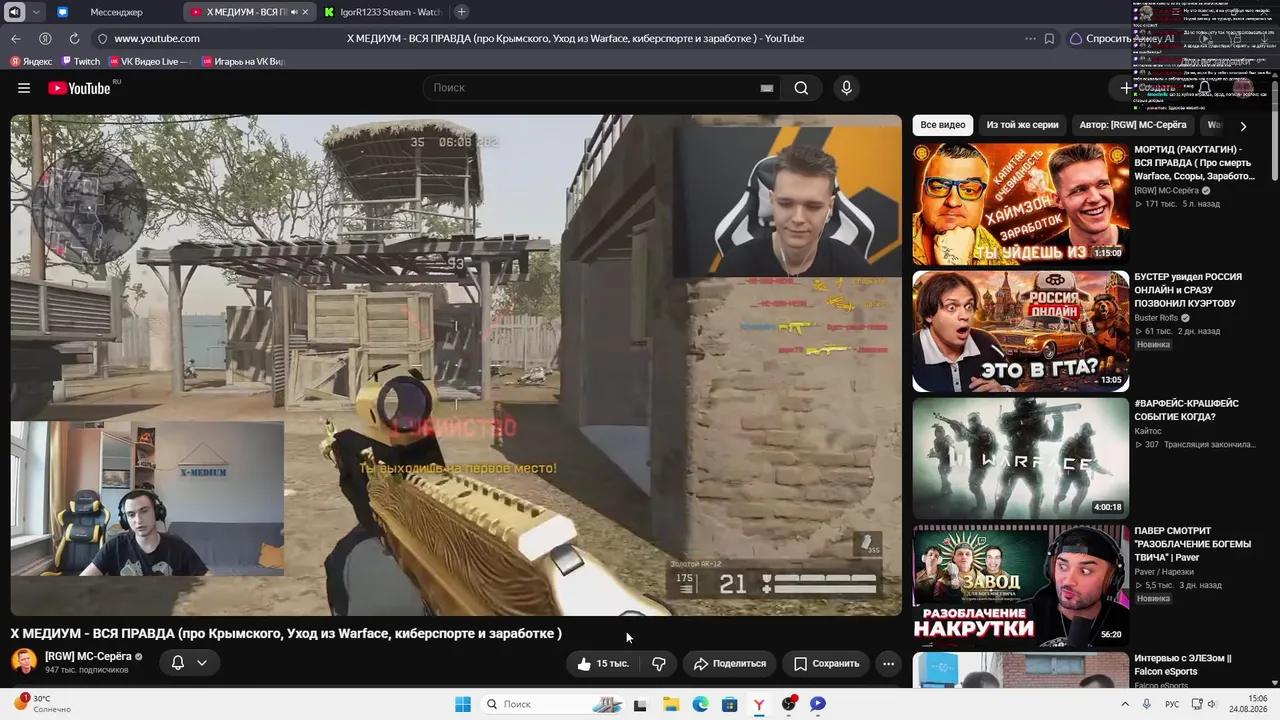This screenshot has height=720, width=1280.
Task: Open 'Интервью с ЭЛЕЗом' video title
Action: click(1184, 665)
